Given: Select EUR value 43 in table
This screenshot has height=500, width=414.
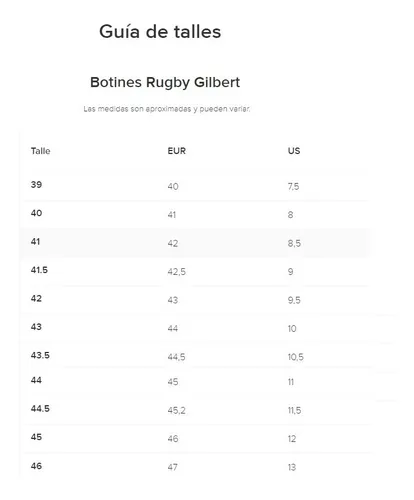Looking at the screenshot, I should click(x=173, y=300).
